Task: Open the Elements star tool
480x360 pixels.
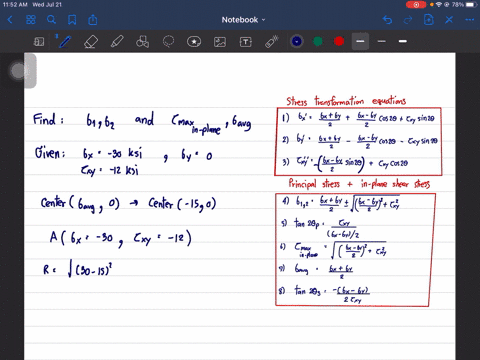Action: [194, 42]
